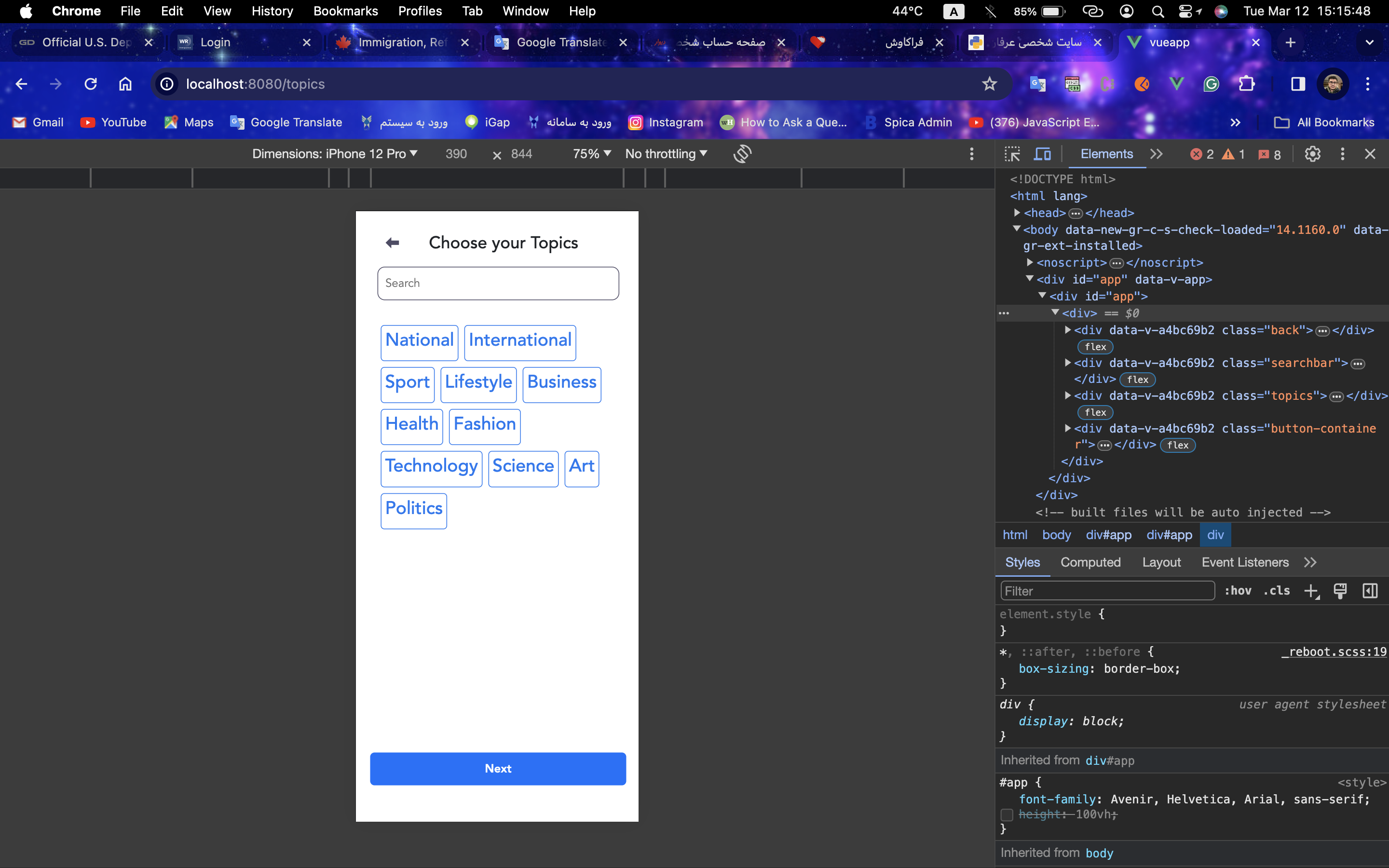
Task: Open the Chrome three-dot menu
Action: coord(1368,84)
